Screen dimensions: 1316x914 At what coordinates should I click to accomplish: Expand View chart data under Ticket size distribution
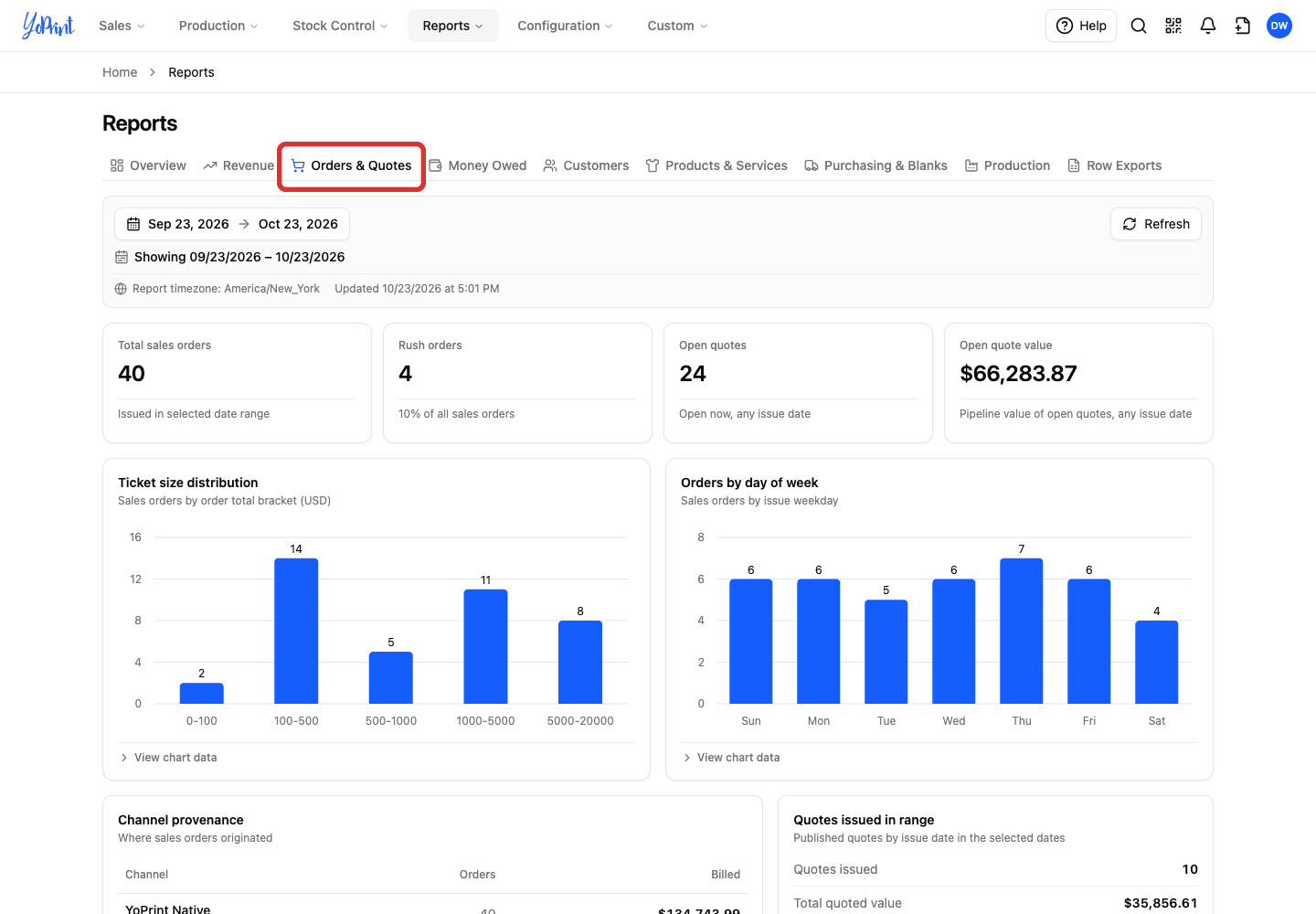168,758
